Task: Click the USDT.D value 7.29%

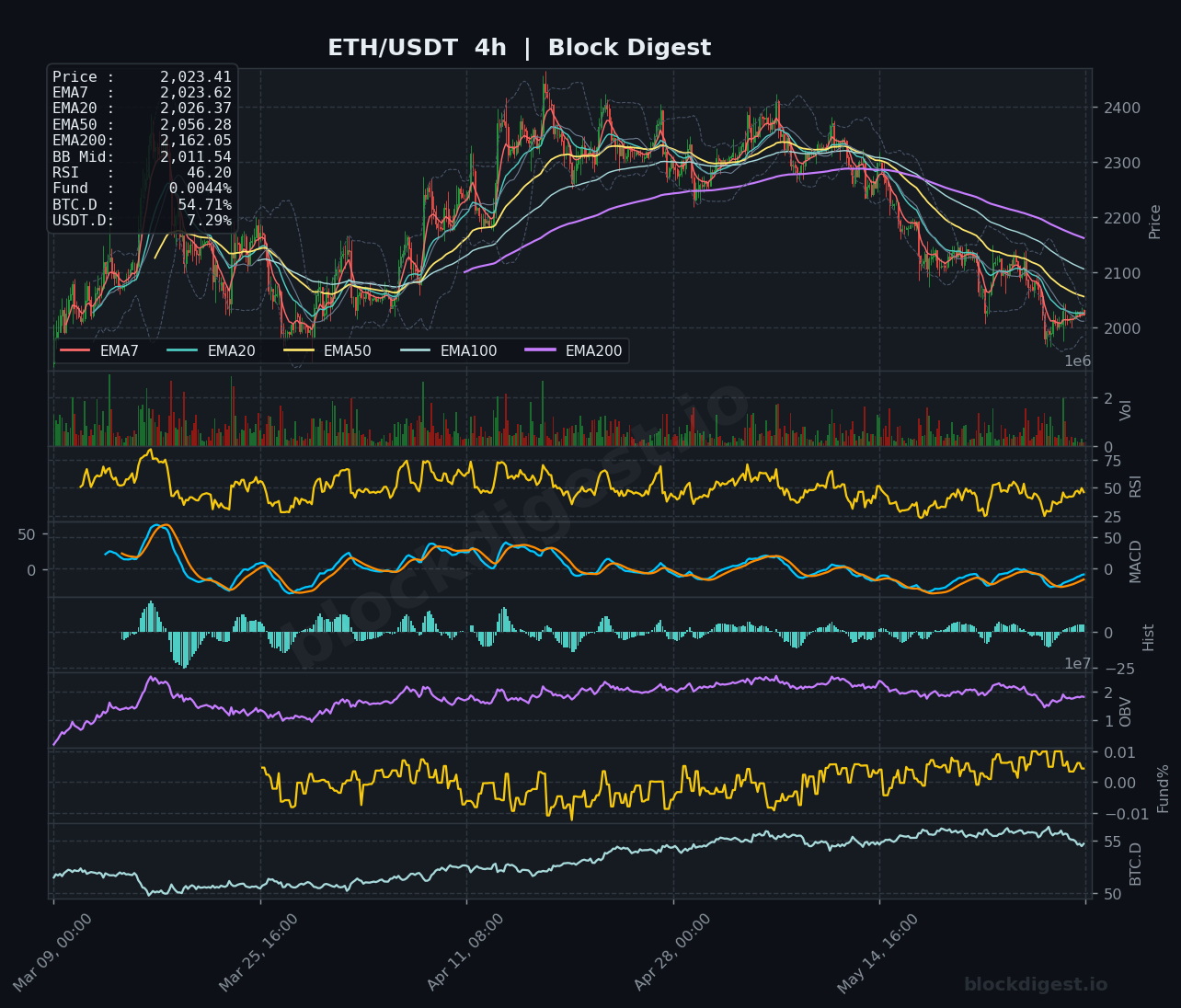Action: tap(209, 221)
